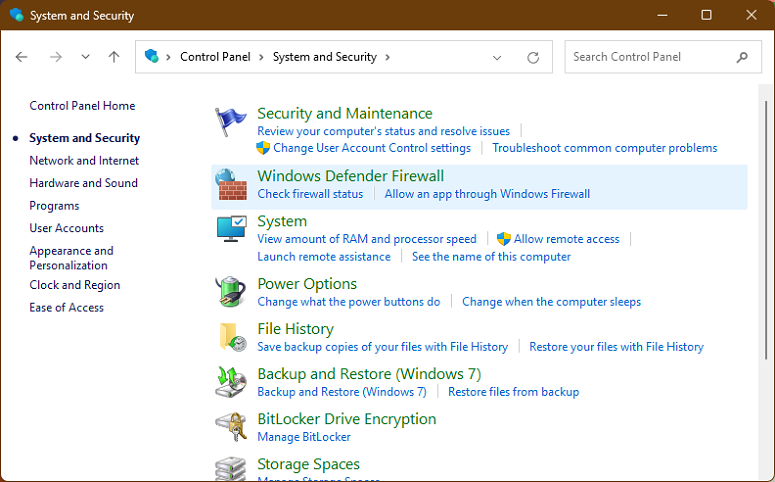The width and height of the screenshot is (775, 482).
Task: Review your computer's status and resolve issues
Action: point(384,131)
